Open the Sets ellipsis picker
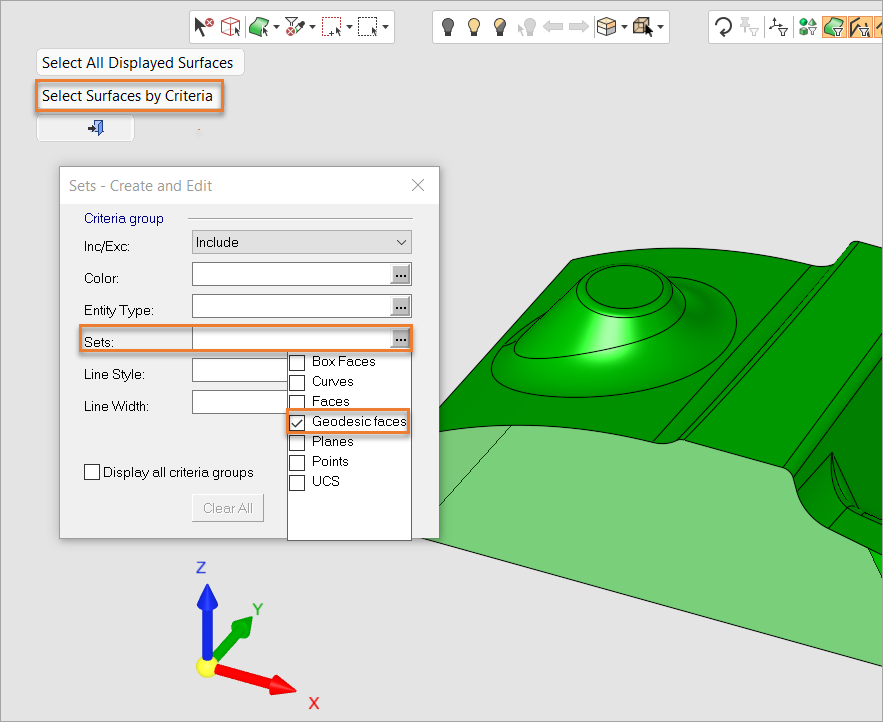Image resolution: width=883 pixels, height=722 pixels. (x=400, y=340)
